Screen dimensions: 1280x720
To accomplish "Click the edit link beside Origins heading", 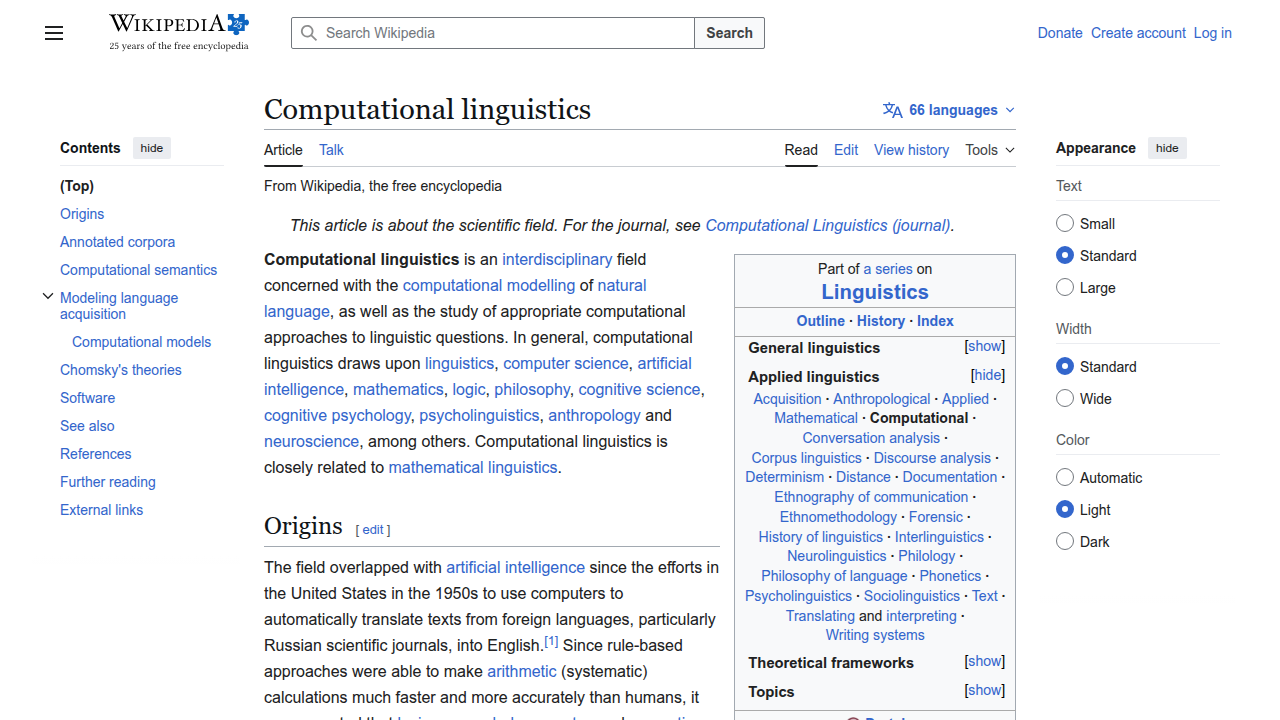I will (x=373, y=530).
